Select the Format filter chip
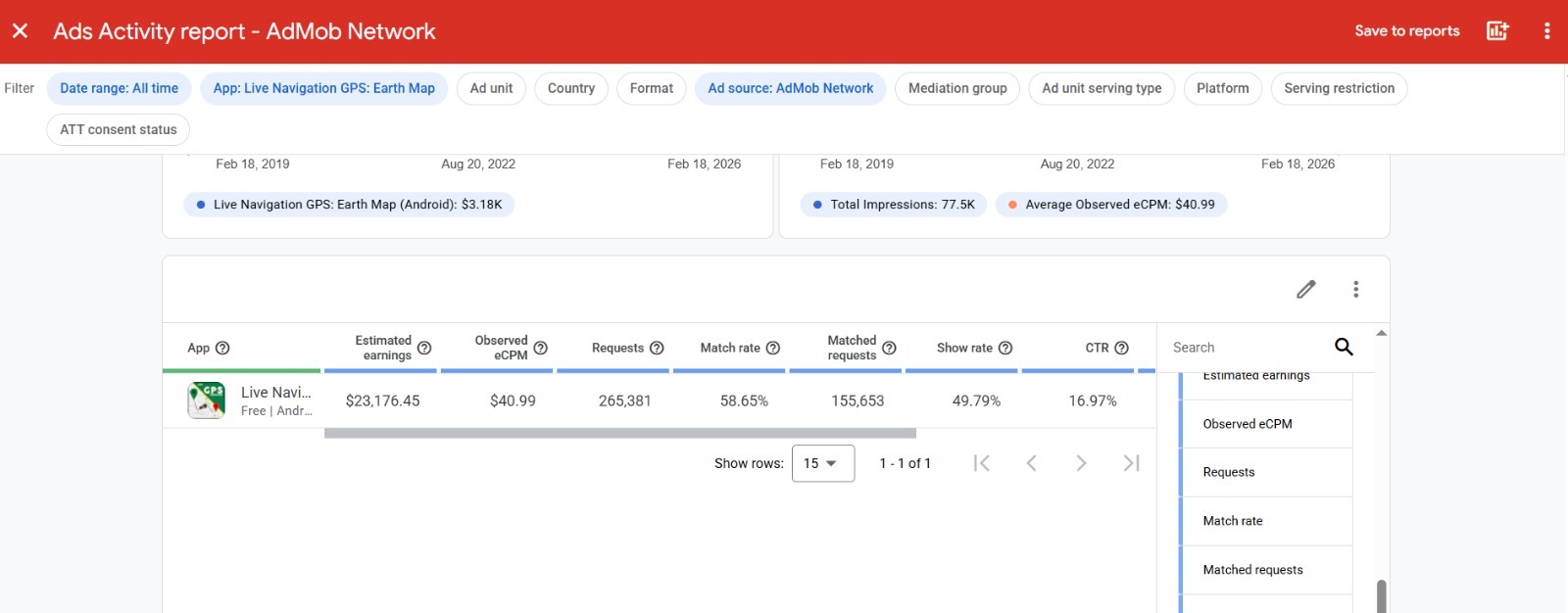 tap(652, 88)
